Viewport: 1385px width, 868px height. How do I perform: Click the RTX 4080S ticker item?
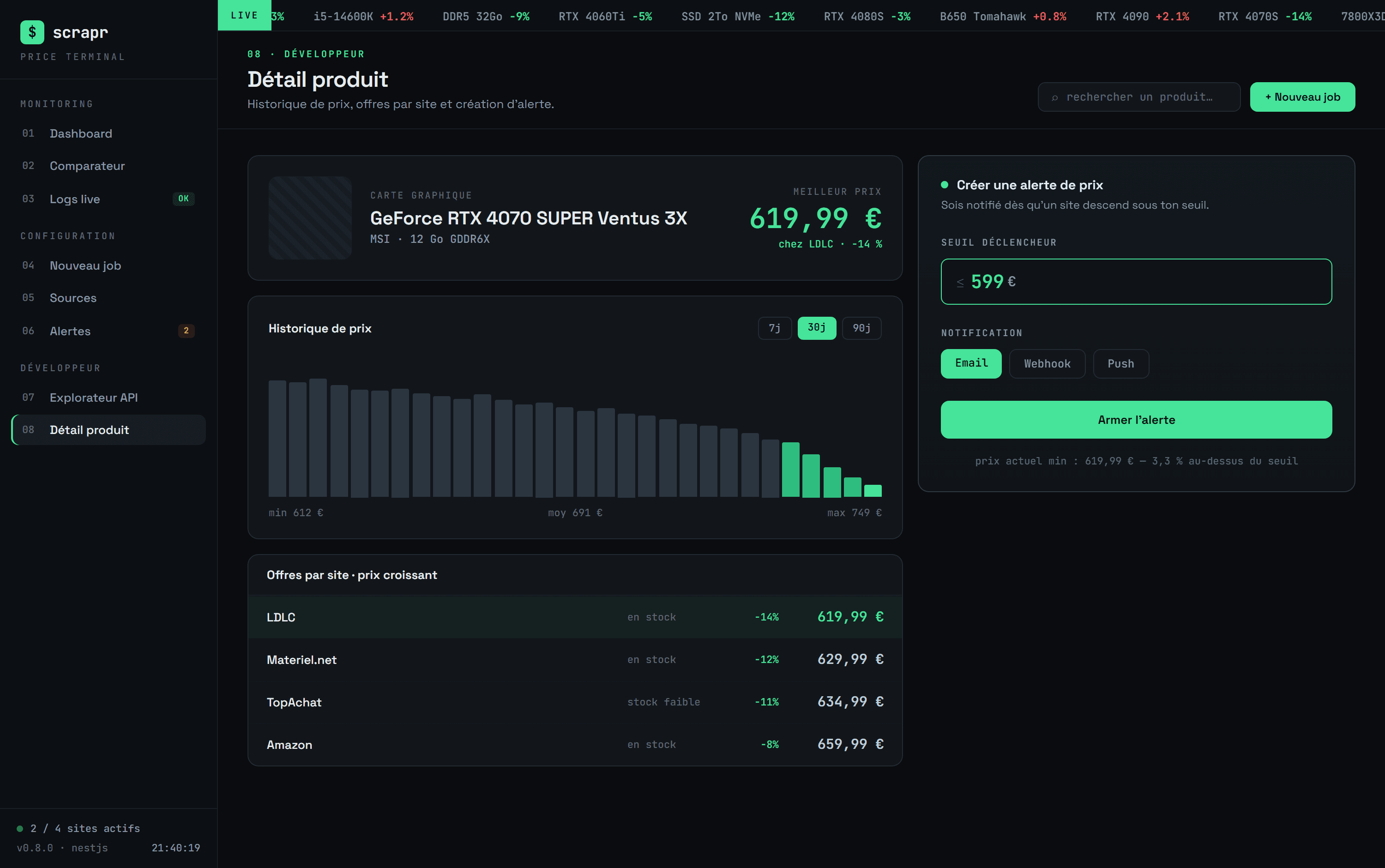coord(867,17)
